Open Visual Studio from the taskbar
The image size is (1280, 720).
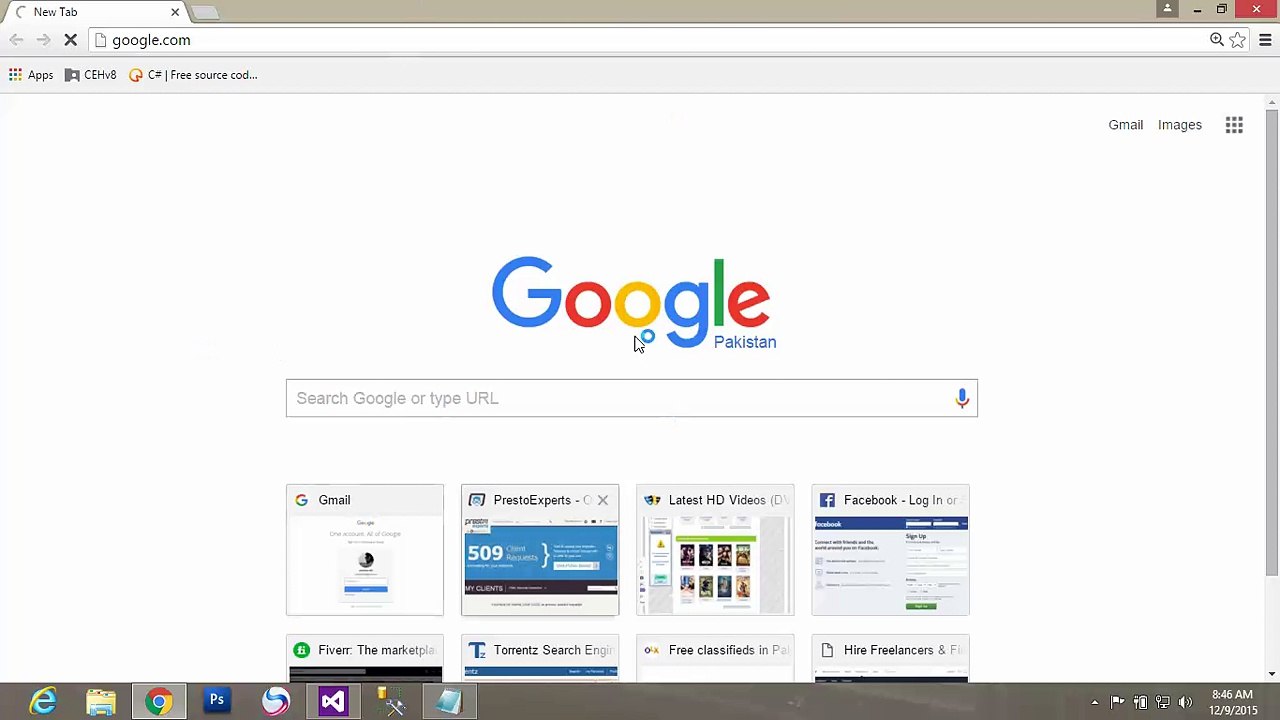333,702
